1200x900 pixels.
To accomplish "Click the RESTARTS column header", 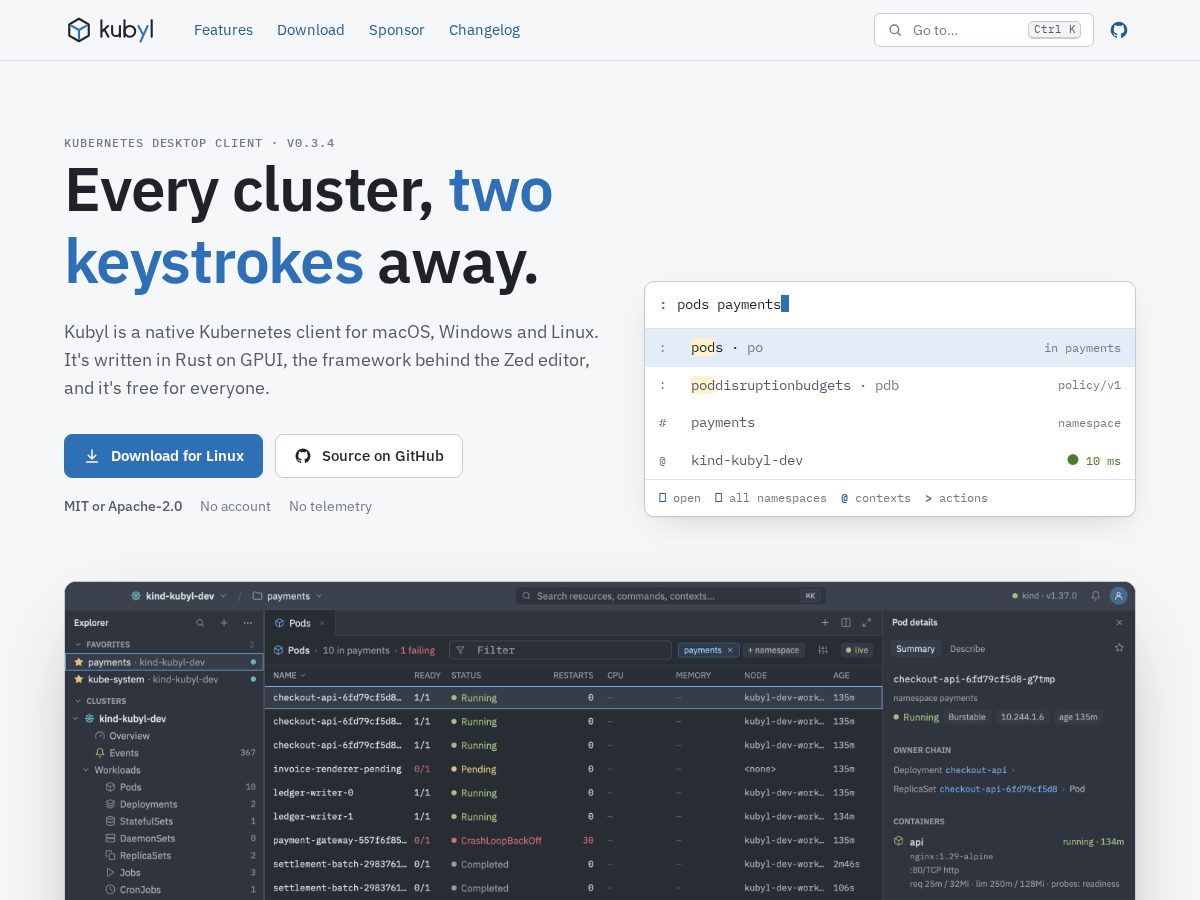I will (573, 675).
